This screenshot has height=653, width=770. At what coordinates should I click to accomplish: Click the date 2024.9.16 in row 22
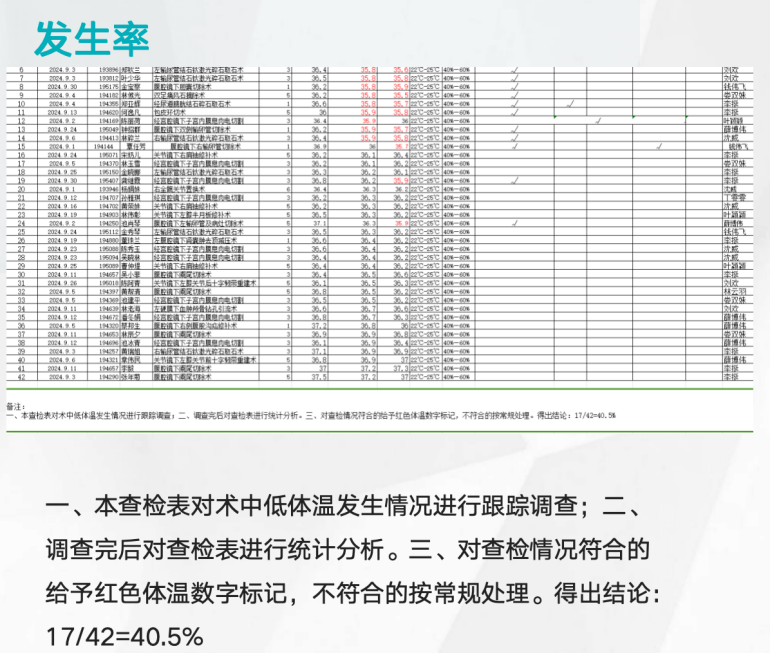[x=62, y=206]
